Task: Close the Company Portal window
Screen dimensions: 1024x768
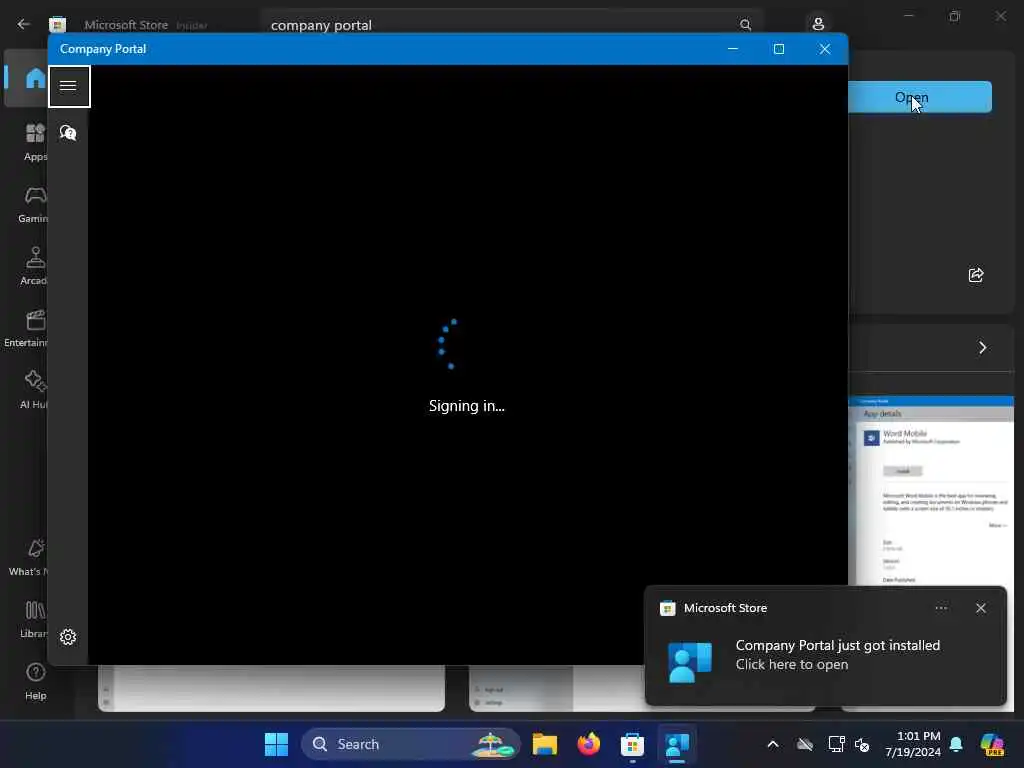Action: 825,49
